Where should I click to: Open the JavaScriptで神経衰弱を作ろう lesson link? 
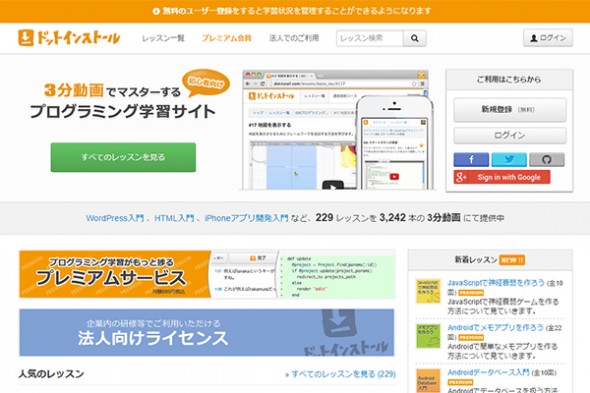click(x=496, y=283)
